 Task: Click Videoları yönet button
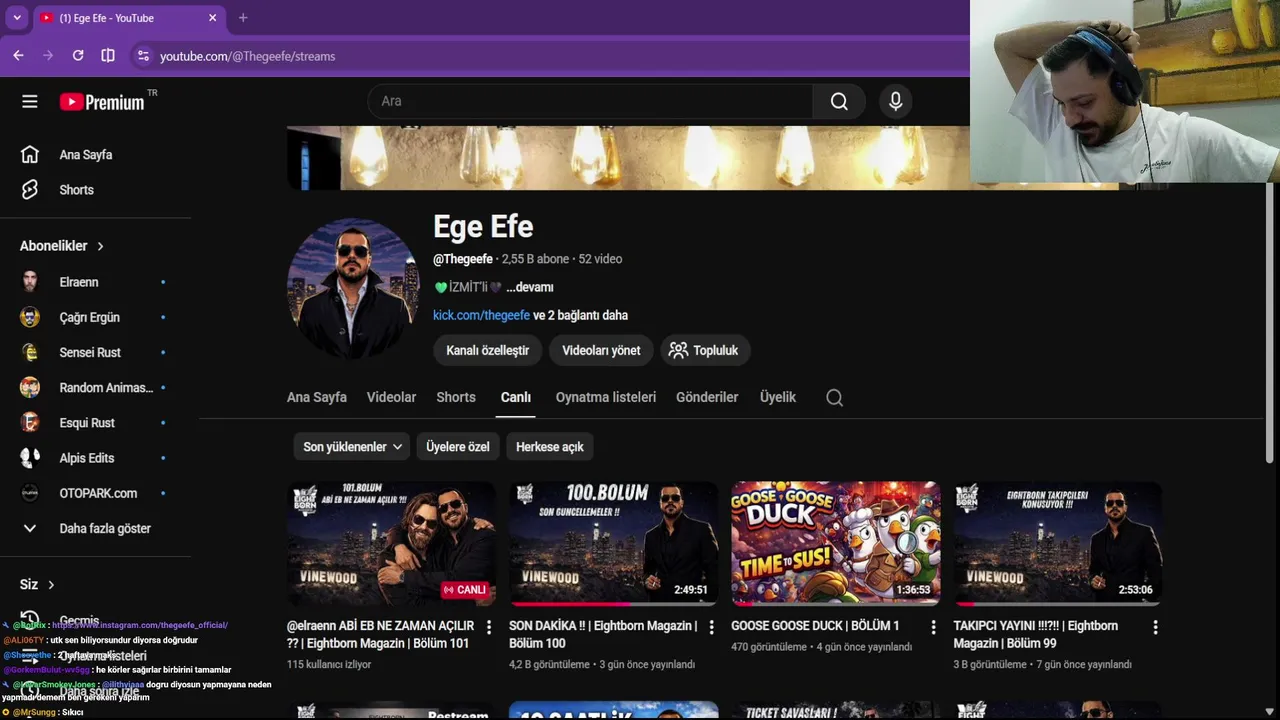click(x=601, y=350)
